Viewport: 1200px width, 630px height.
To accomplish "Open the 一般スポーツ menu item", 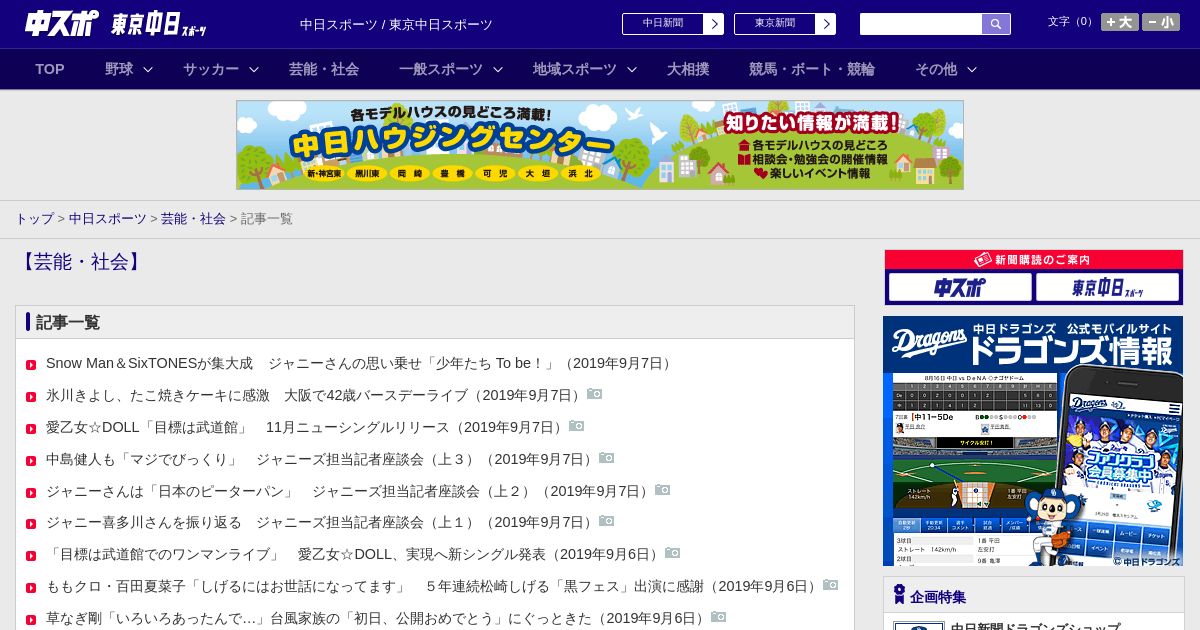I will [441, 69].
